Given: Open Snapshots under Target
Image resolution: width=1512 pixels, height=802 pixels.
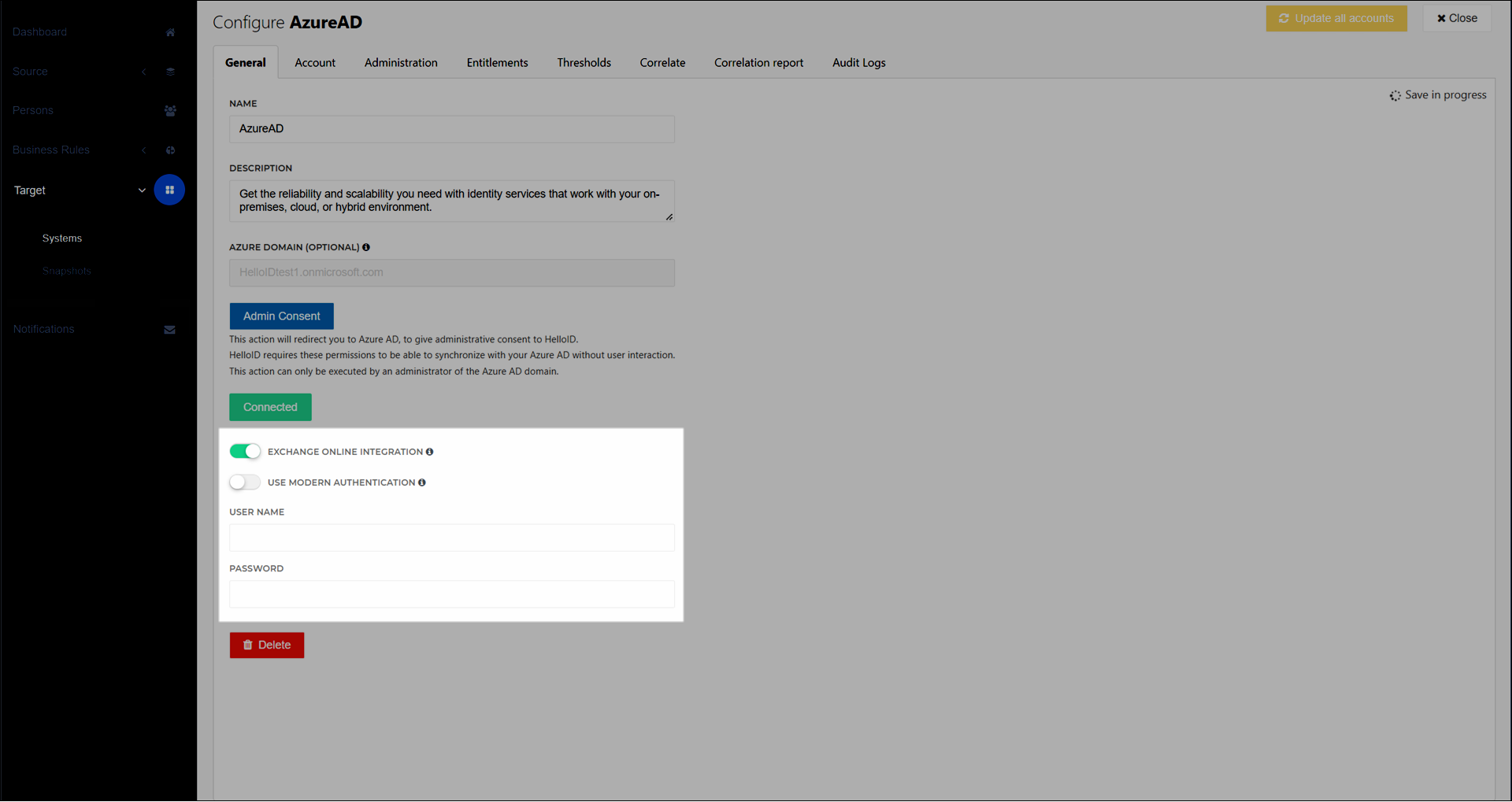Looking at the screenshot, I should (67, 272).
